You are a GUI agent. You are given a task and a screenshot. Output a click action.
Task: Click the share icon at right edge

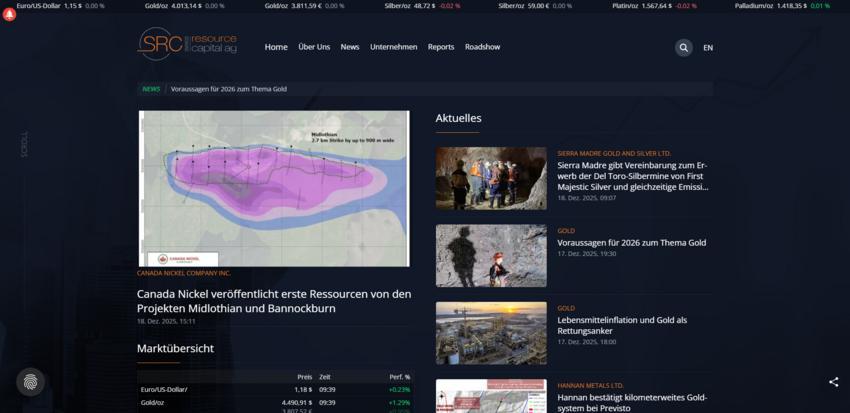click(833, 382)
